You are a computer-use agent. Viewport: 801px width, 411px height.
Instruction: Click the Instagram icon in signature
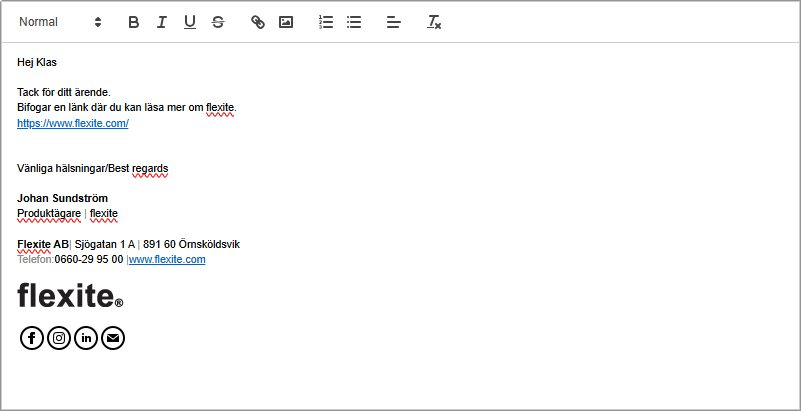point(59,338)
